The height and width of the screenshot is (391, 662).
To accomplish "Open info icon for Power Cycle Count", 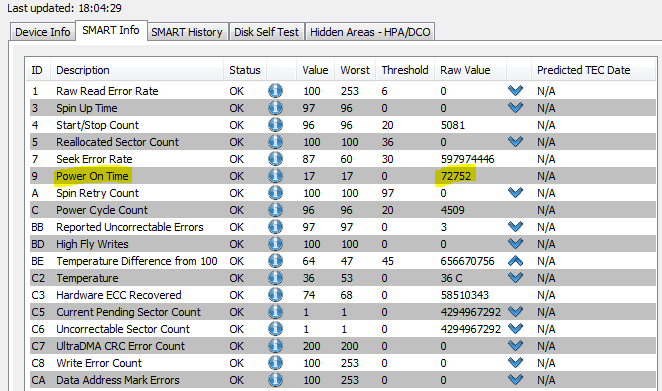I will (275, 210).
